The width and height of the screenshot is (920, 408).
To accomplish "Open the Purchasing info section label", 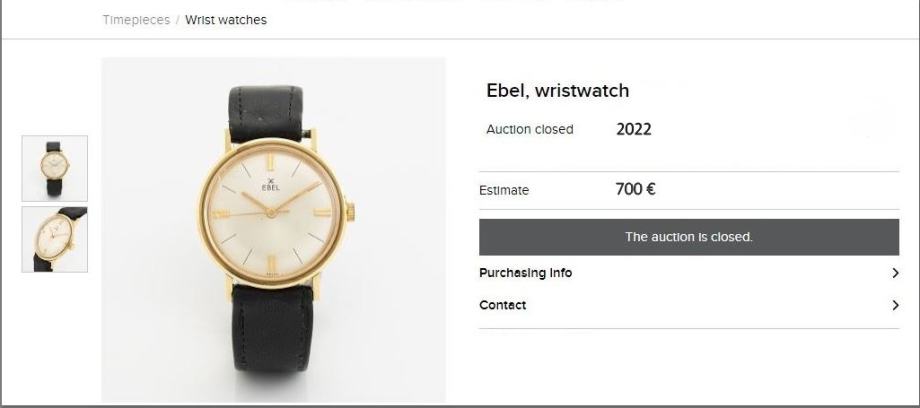I will pyautogui.click(x=525, y=273).
